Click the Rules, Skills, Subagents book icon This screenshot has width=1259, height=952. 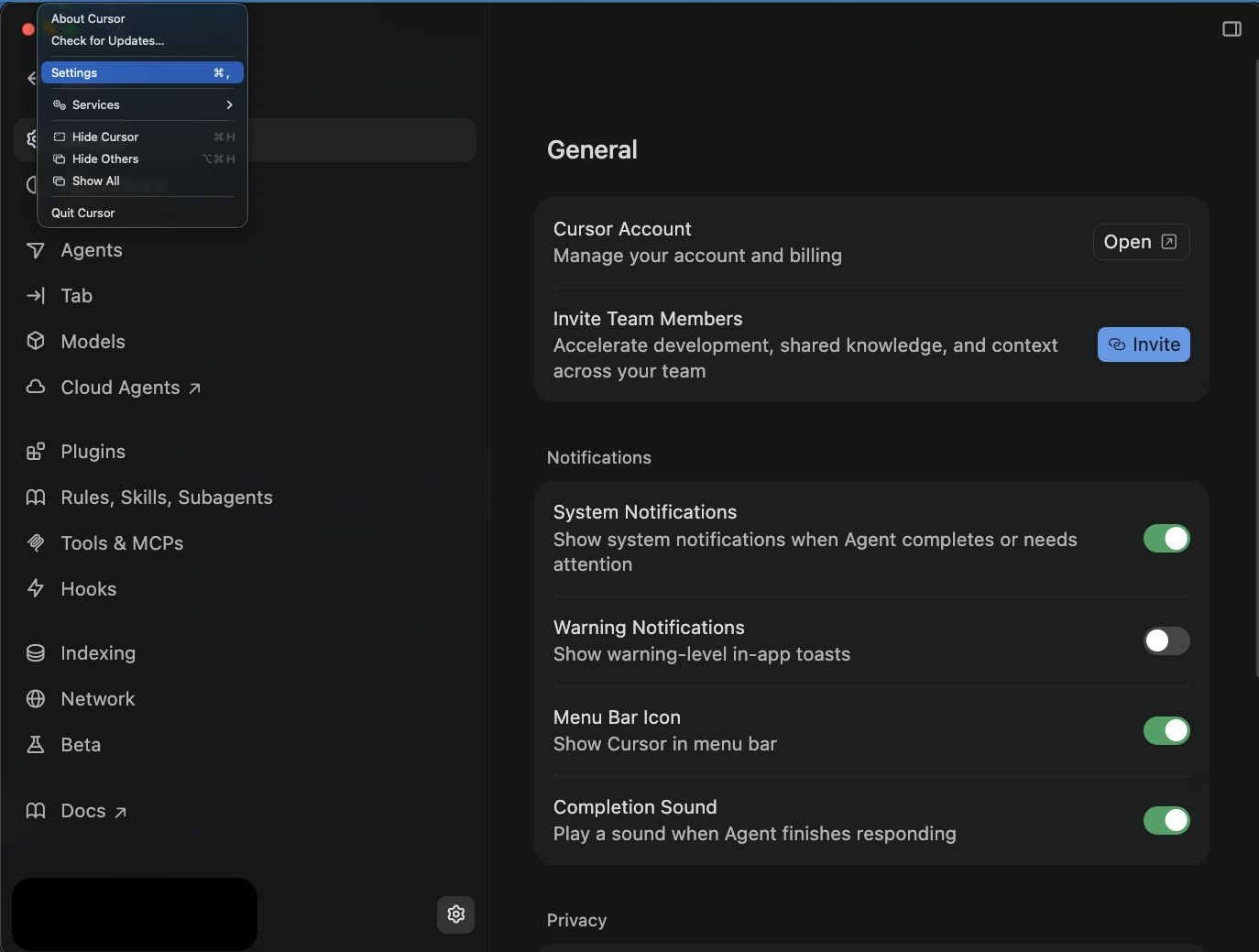[36, 498]
